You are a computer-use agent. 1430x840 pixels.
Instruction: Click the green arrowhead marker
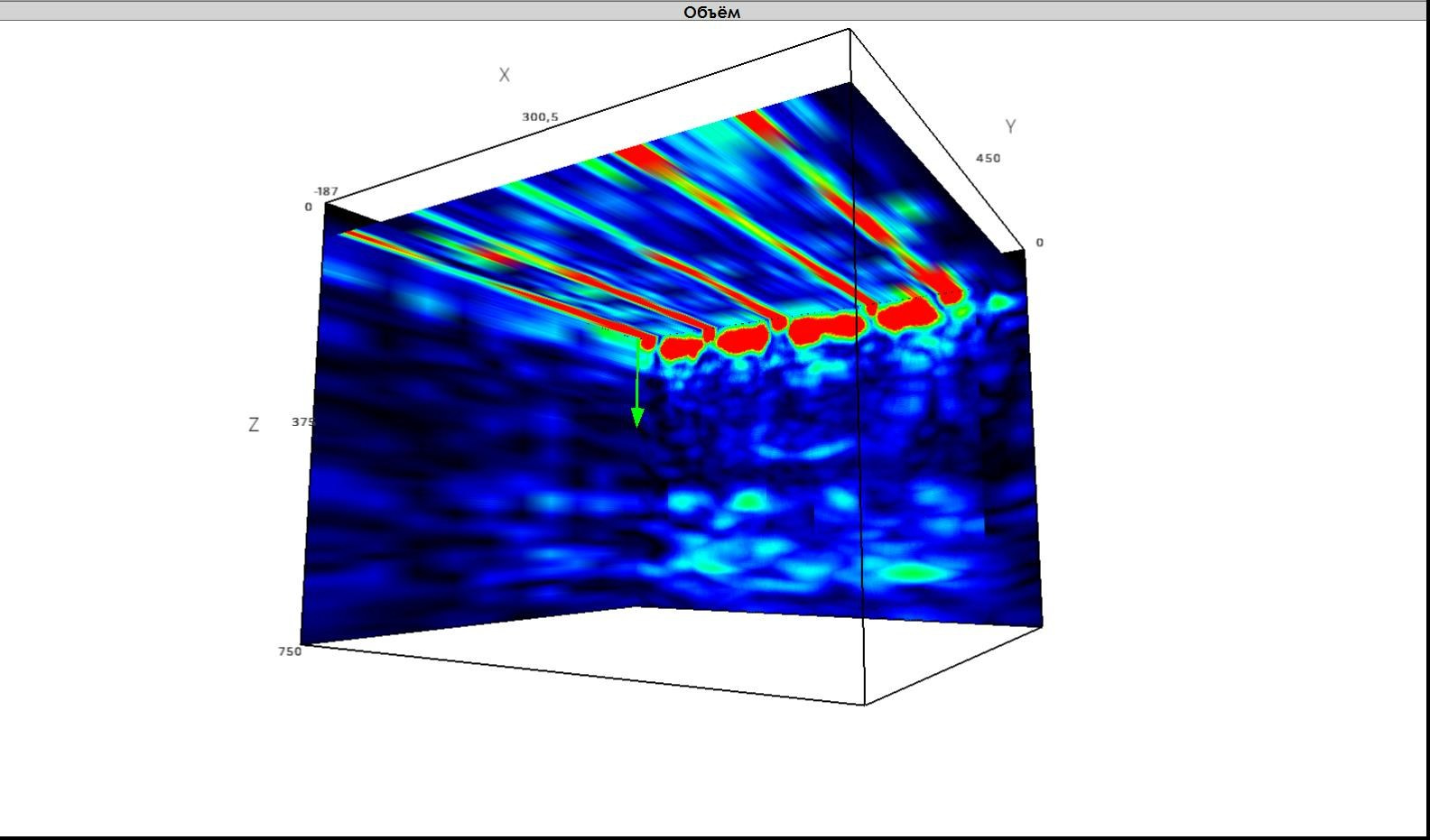click(637, 417)
